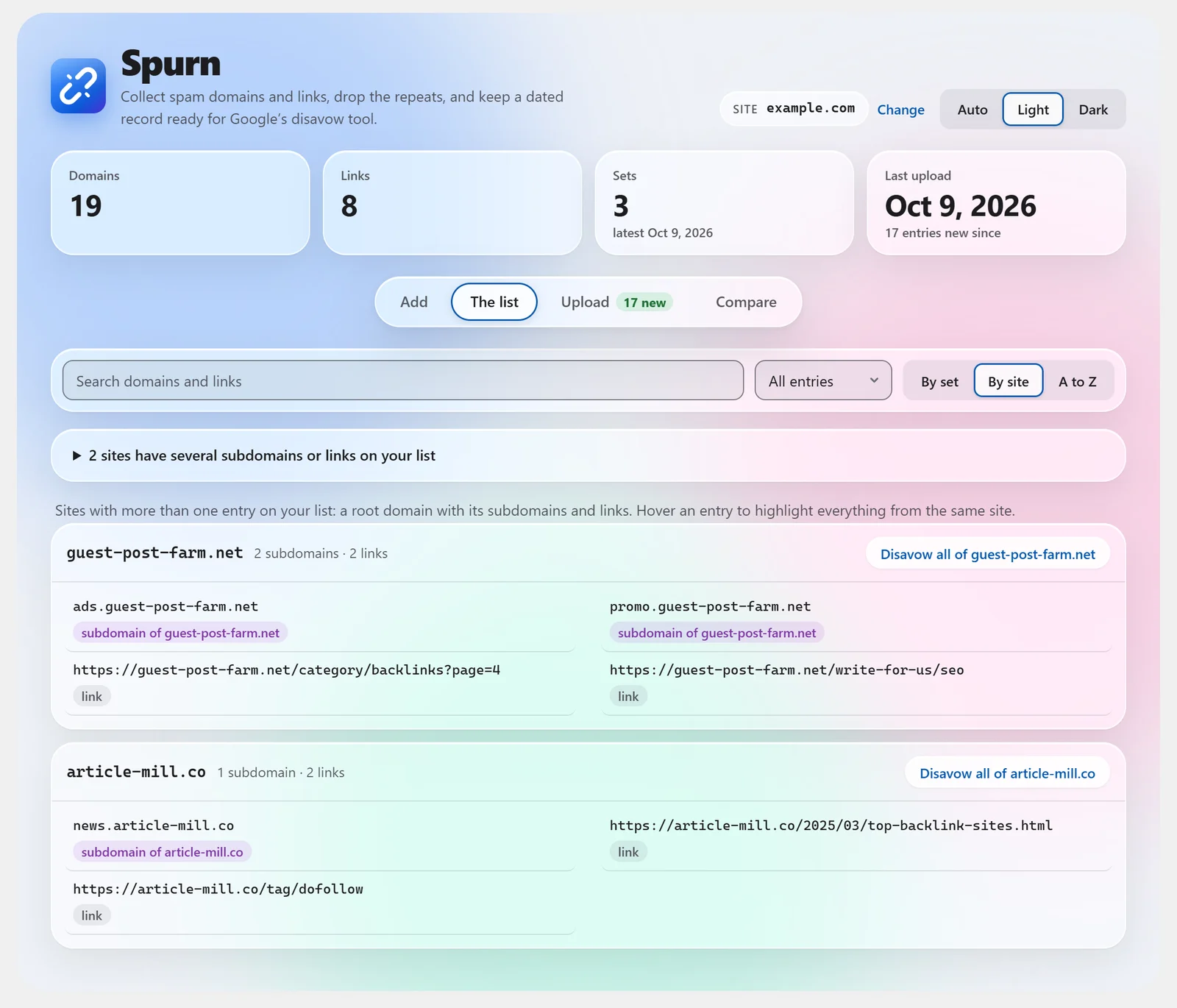This screenshot has height=1008, width=1177.
Task: Switch to the Compare tab
Action: 746,302
